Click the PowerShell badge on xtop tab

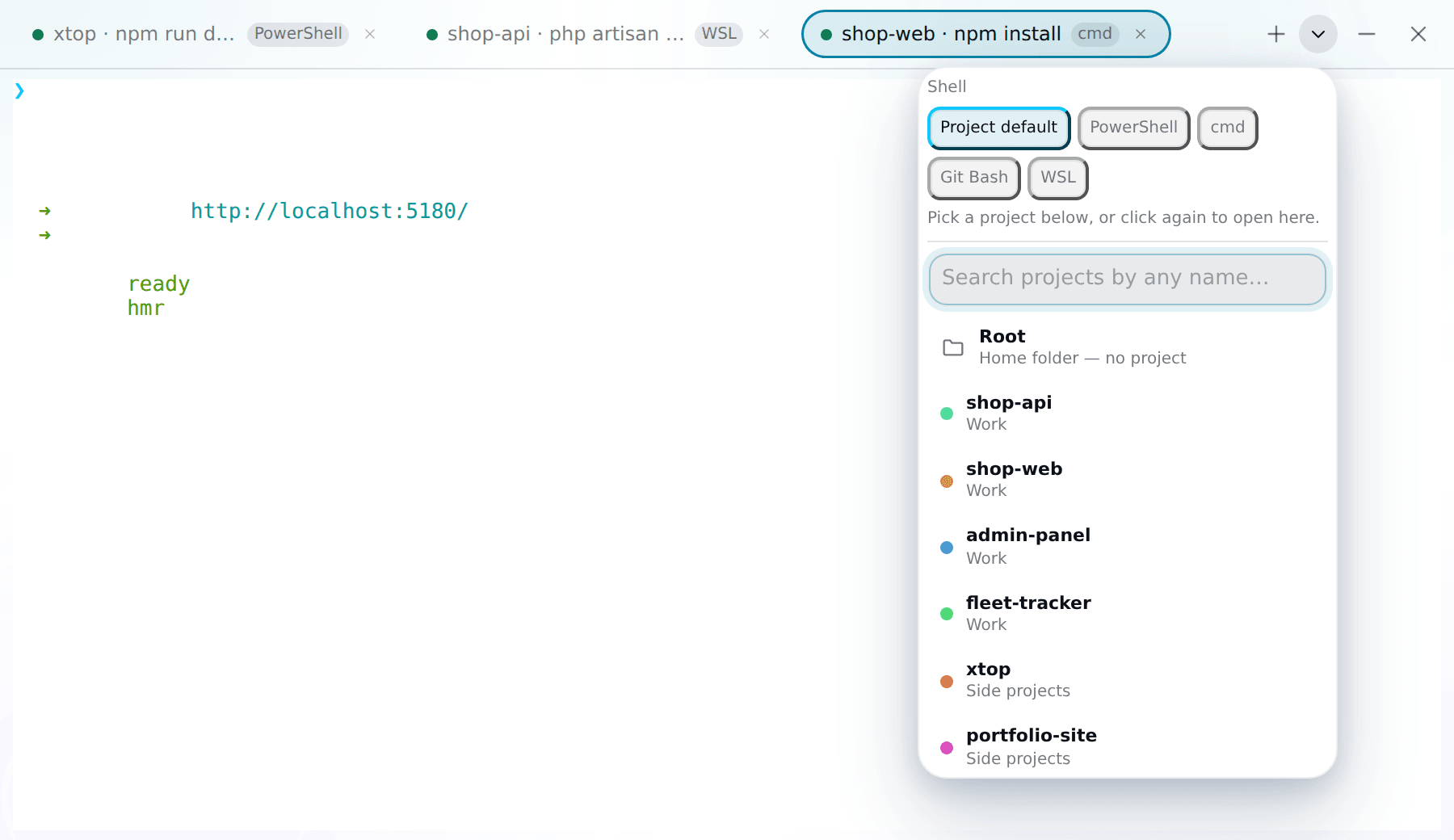(298, 34)
